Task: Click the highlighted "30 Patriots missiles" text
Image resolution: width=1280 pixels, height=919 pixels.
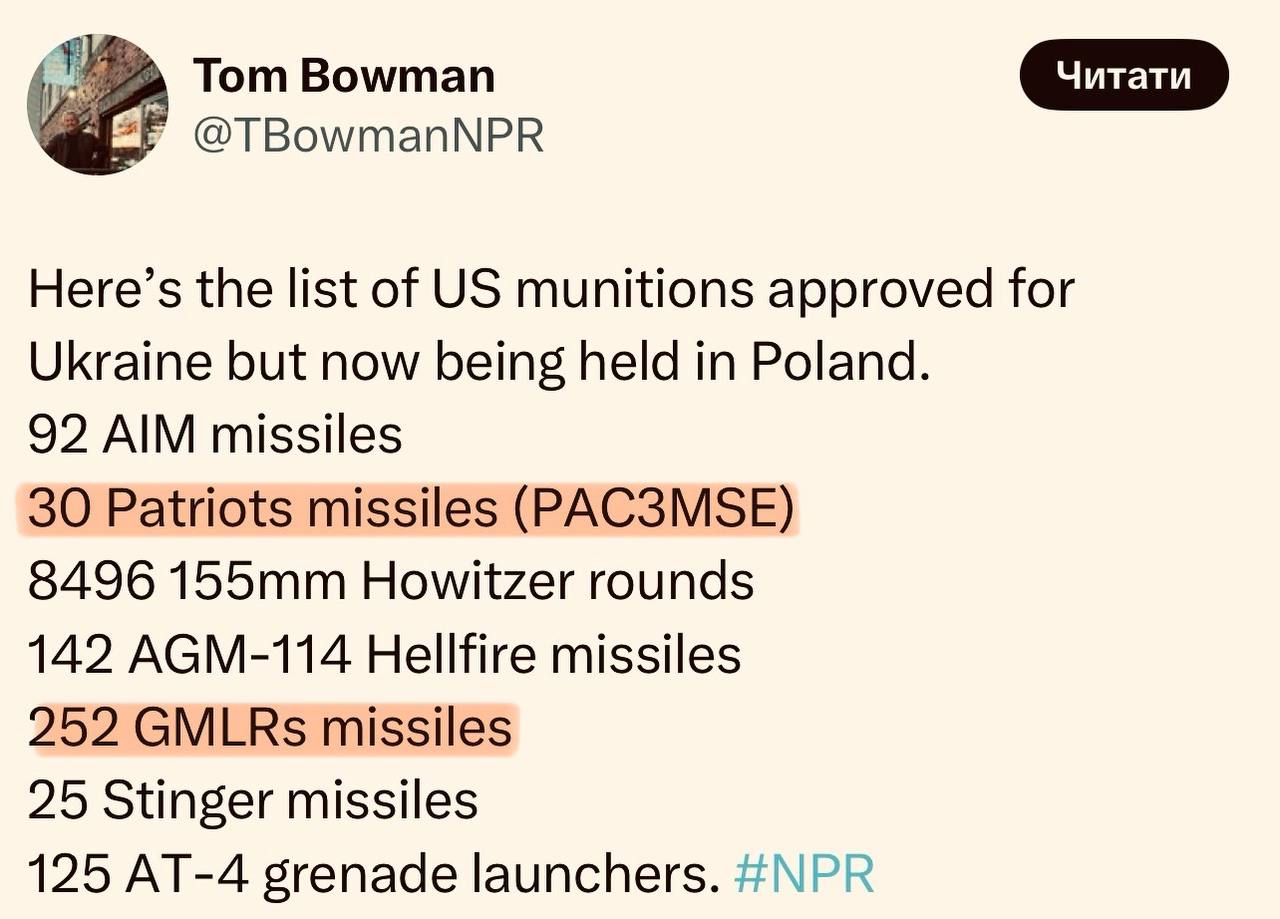Action: point(262,510)
